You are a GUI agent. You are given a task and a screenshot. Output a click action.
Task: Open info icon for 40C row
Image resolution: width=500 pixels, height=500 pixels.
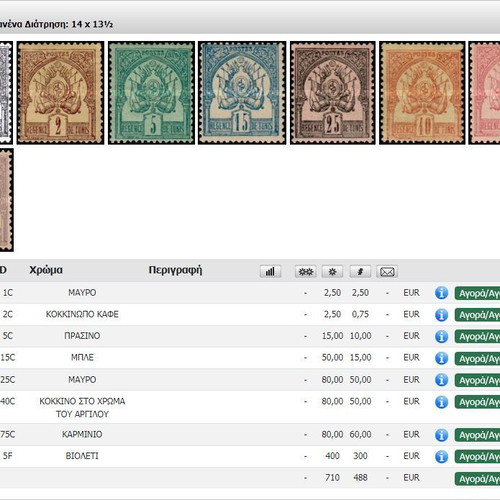click(441, 402)
